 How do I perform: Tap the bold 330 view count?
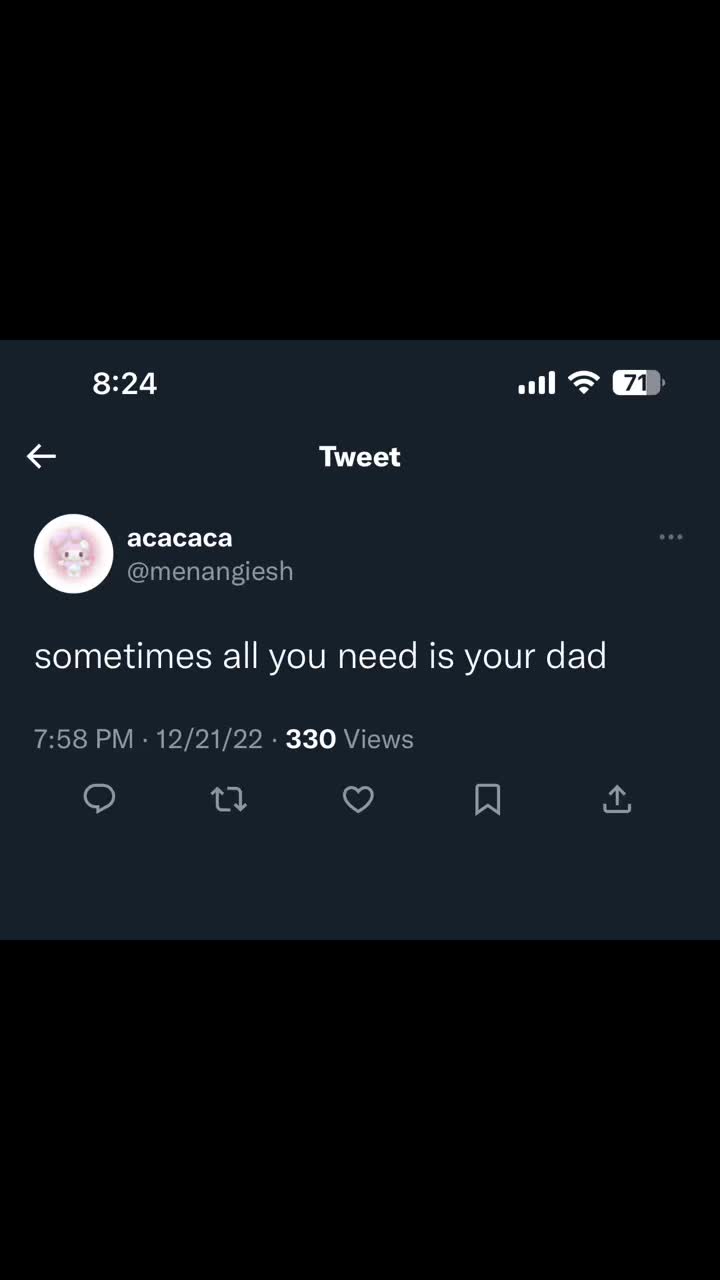point(311,739)
